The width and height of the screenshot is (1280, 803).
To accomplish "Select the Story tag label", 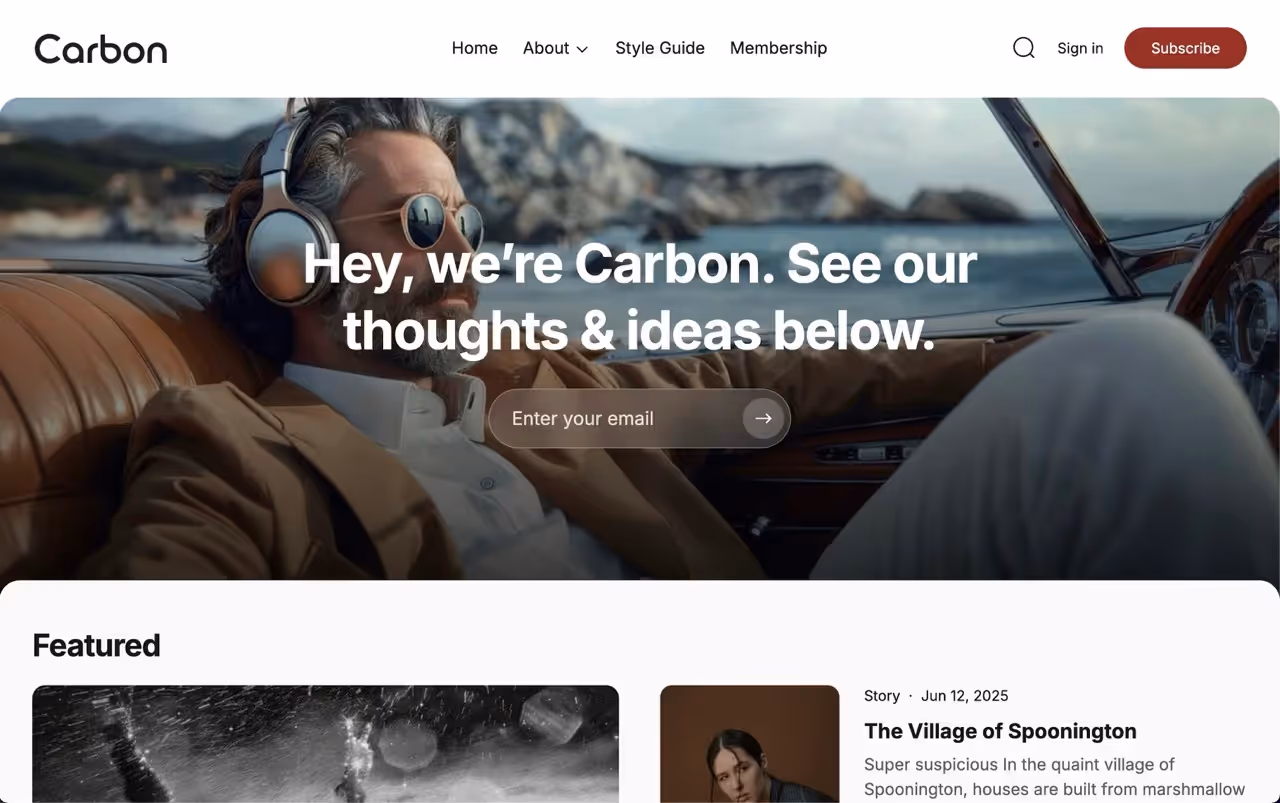I will [x=882, y=696].
